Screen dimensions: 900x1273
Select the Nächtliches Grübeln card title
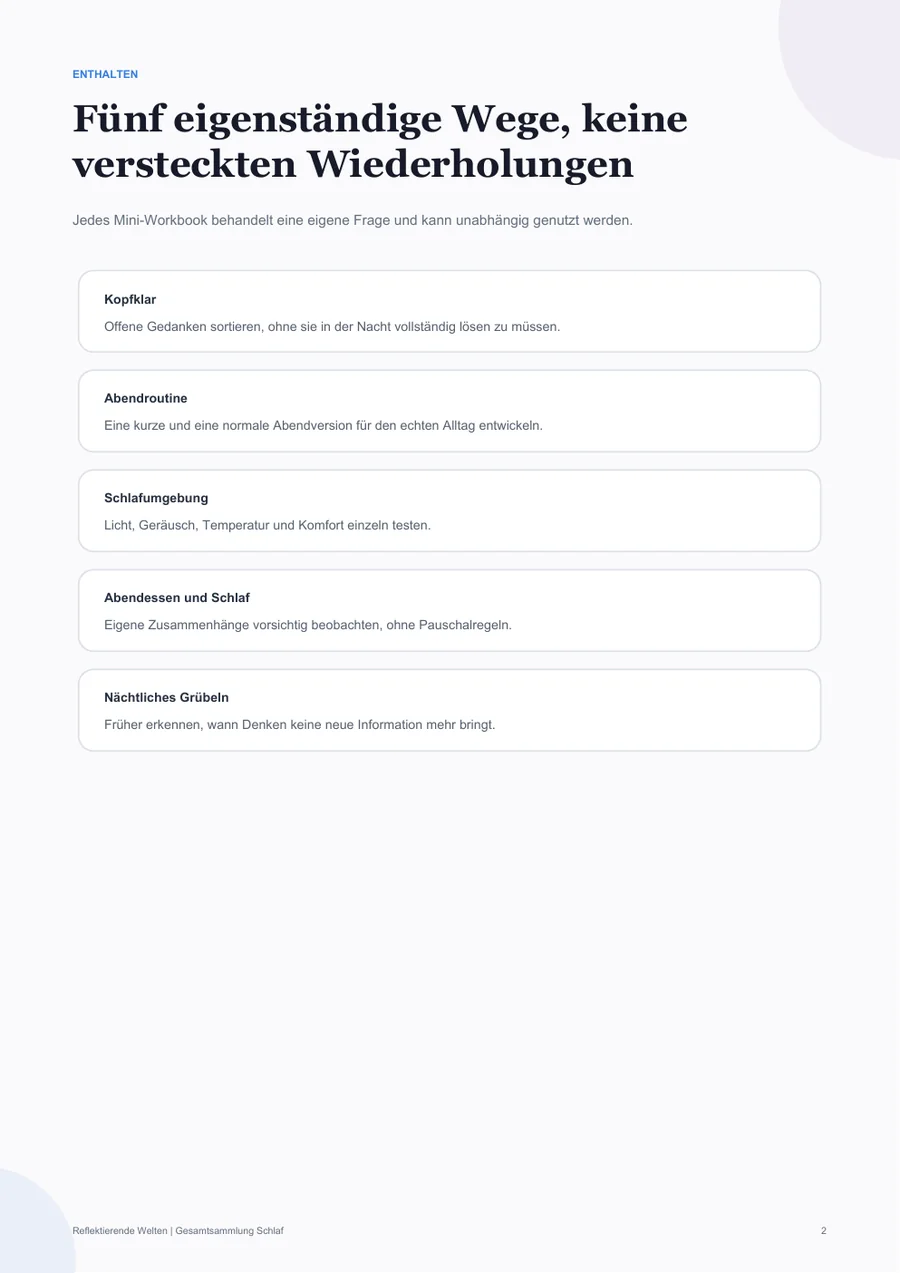tap(166, 697)
